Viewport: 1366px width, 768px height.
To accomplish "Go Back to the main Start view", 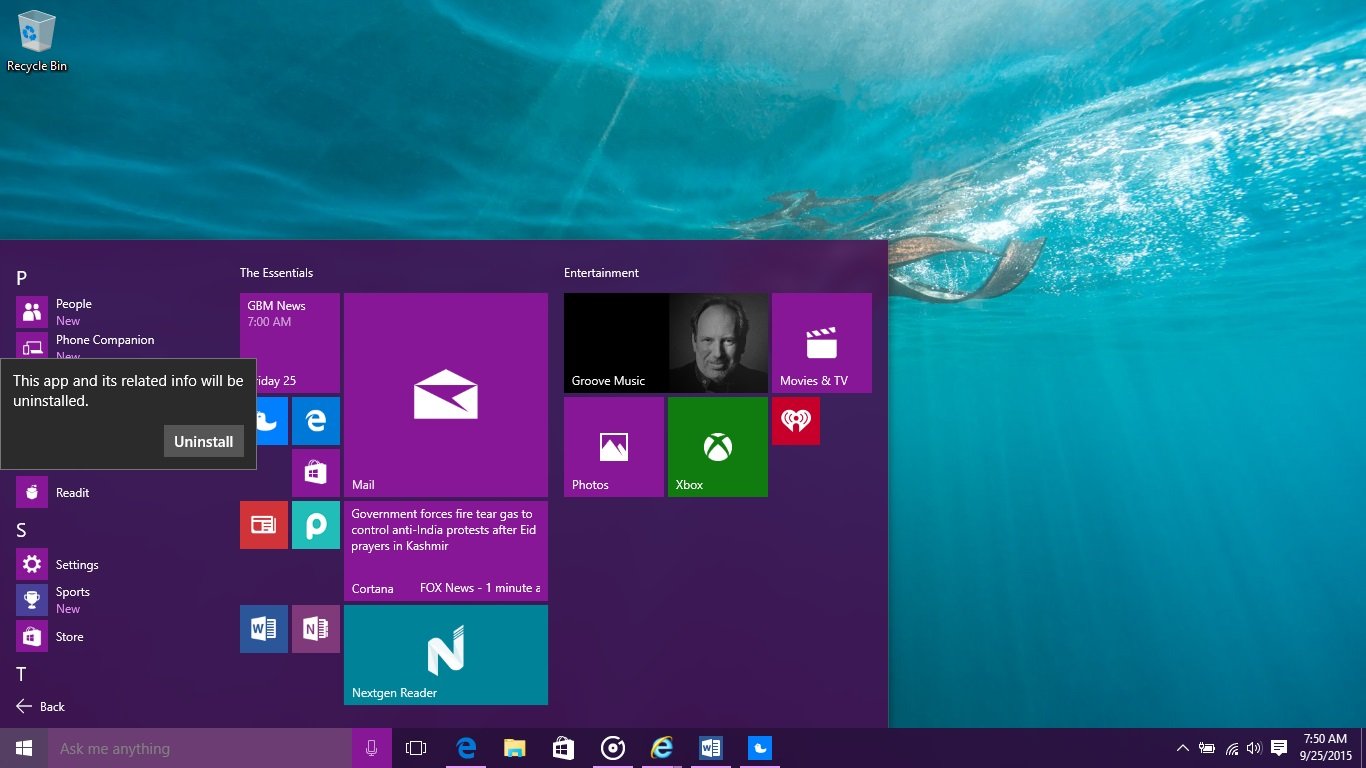I will click(x=41, y=706).
